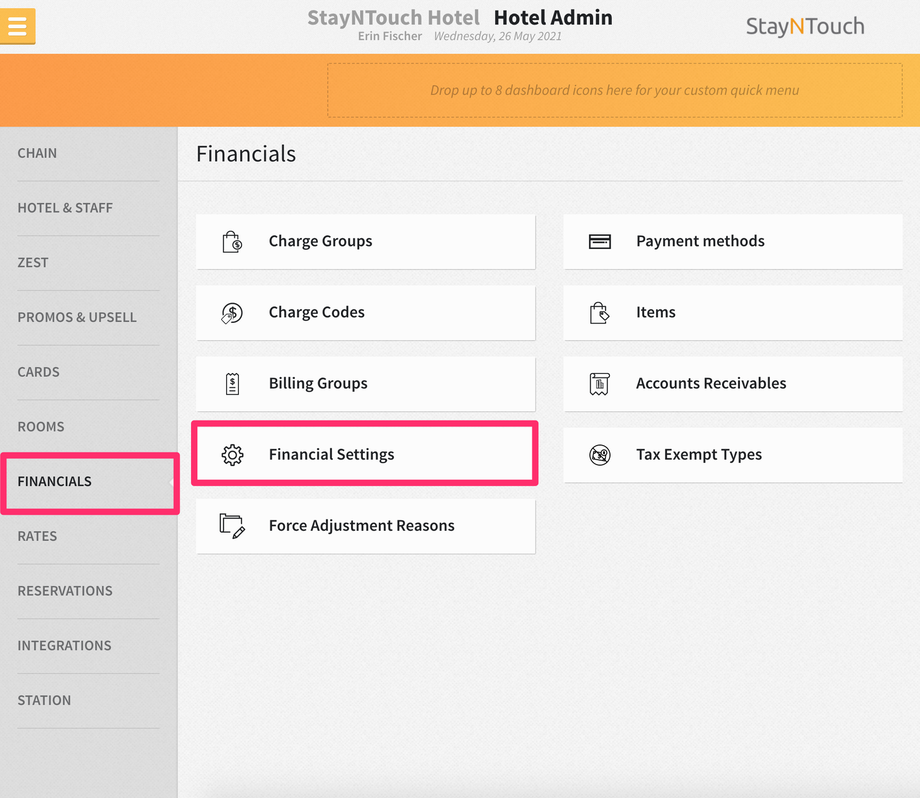Open Tax Exempt Types tile
This screenshot has width=920, height=798.
(733, 455)
